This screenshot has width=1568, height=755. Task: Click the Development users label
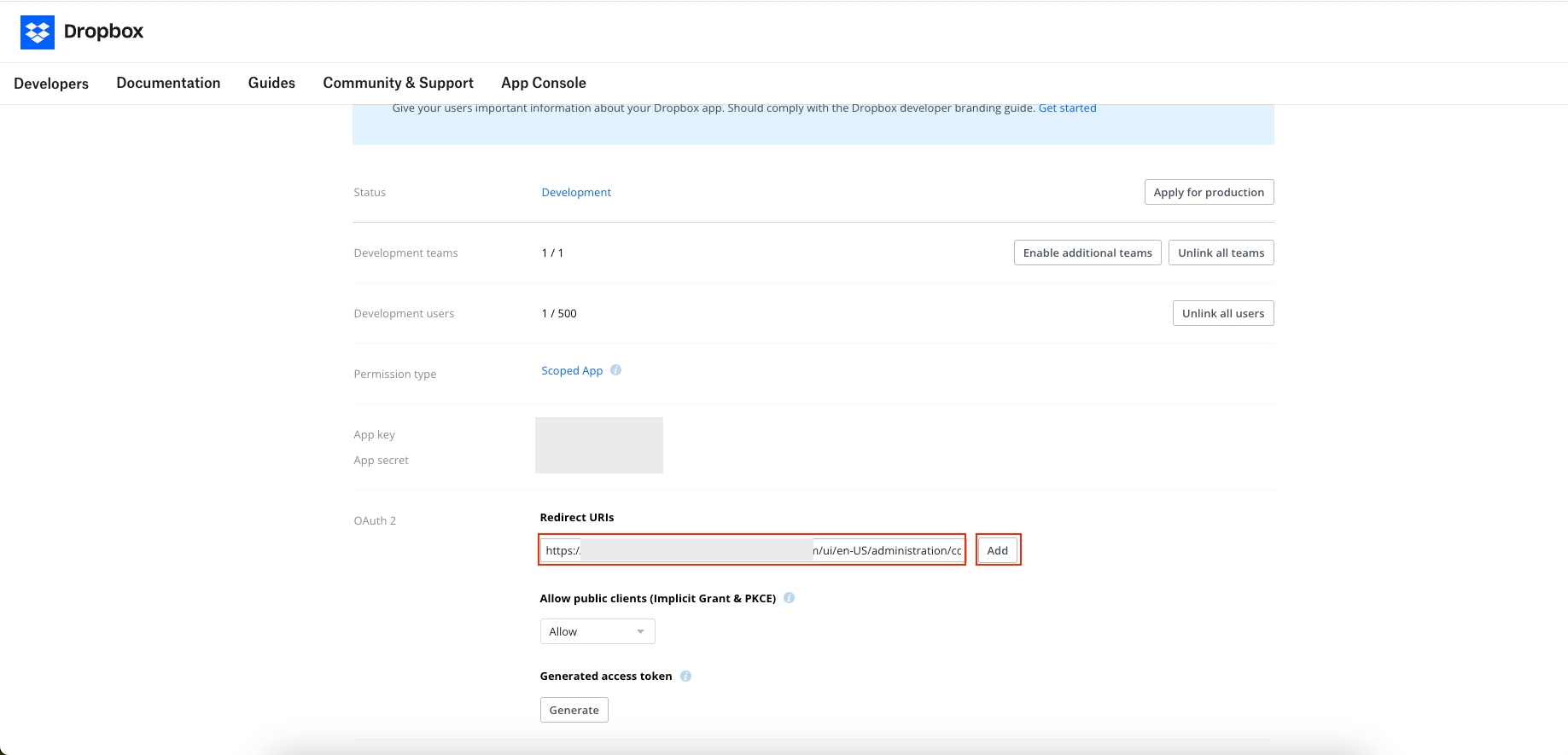click(404, 313)
